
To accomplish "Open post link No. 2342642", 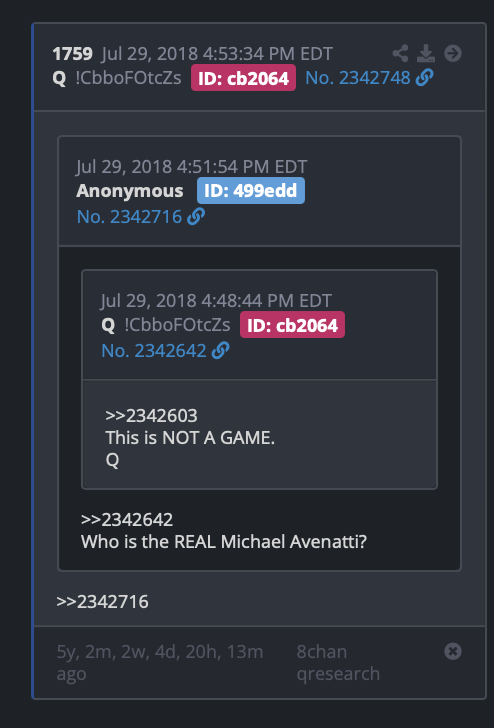I will (x=154, y=351).
